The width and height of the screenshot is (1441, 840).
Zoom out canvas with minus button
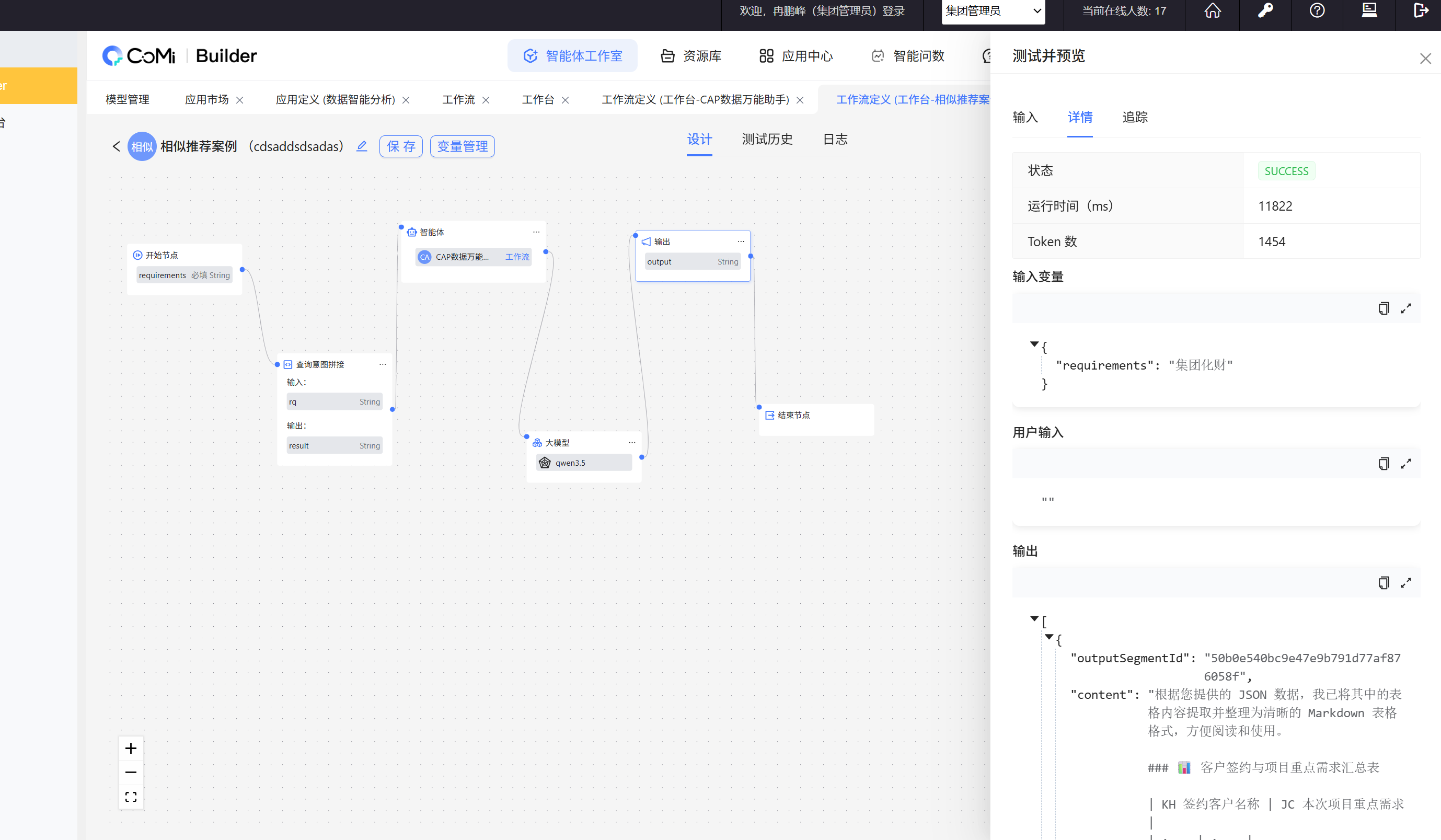point(131,773)
